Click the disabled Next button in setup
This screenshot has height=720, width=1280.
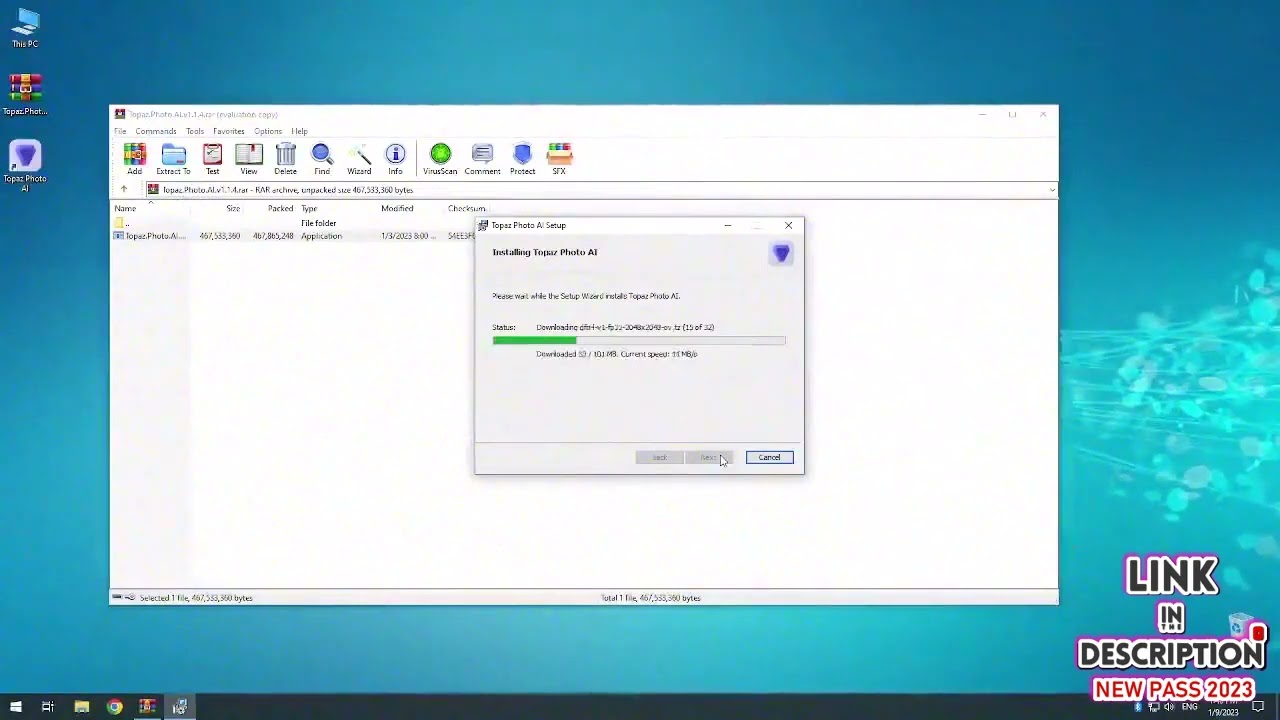coord(709,457)
